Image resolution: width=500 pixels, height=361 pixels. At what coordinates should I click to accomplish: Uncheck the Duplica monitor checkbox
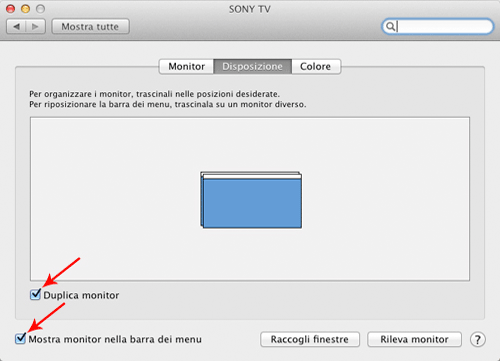coord(35,295)
